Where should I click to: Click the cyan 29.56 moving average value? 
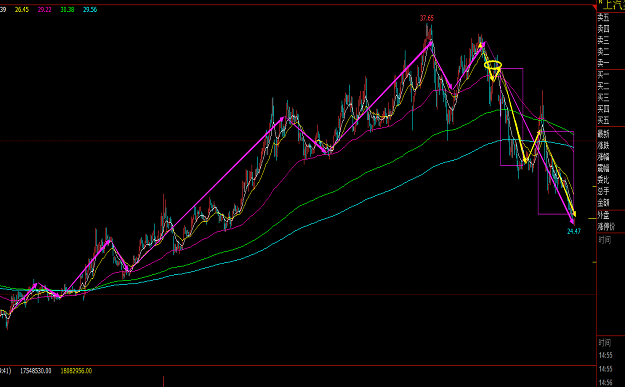point(90,10)
